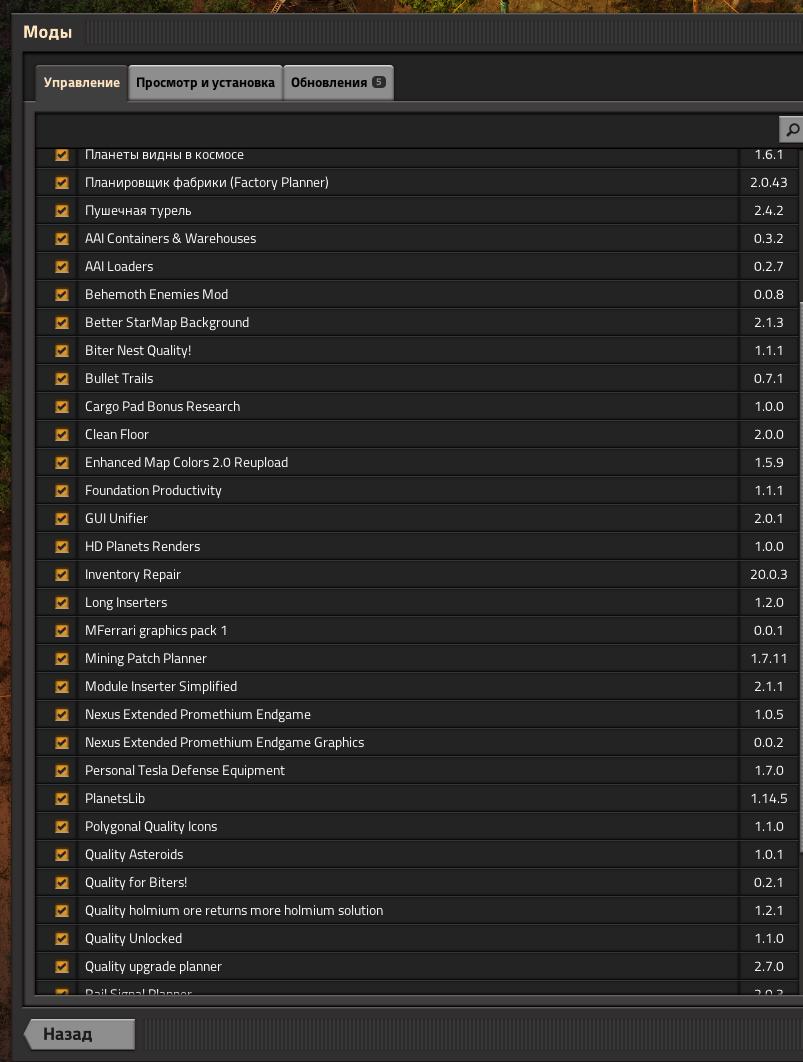Toggle Long Inserters checkbox
803x1062 pixels.
(62, 603)
